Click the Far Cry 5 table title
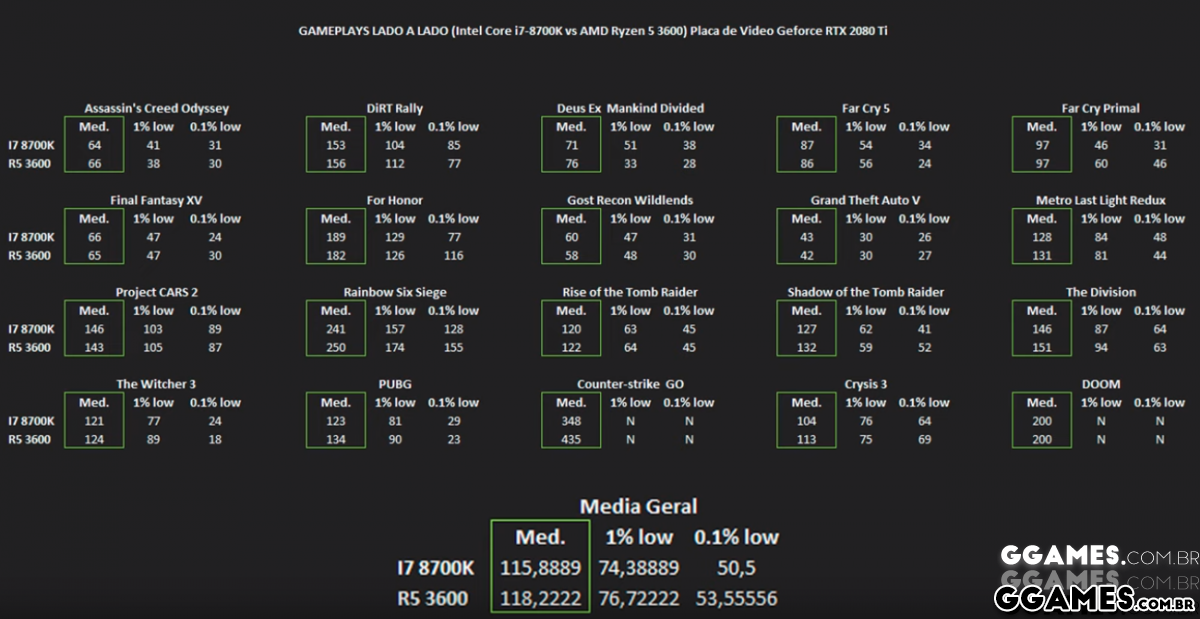This screenshot has width=1200, height=619. (866, 108)
